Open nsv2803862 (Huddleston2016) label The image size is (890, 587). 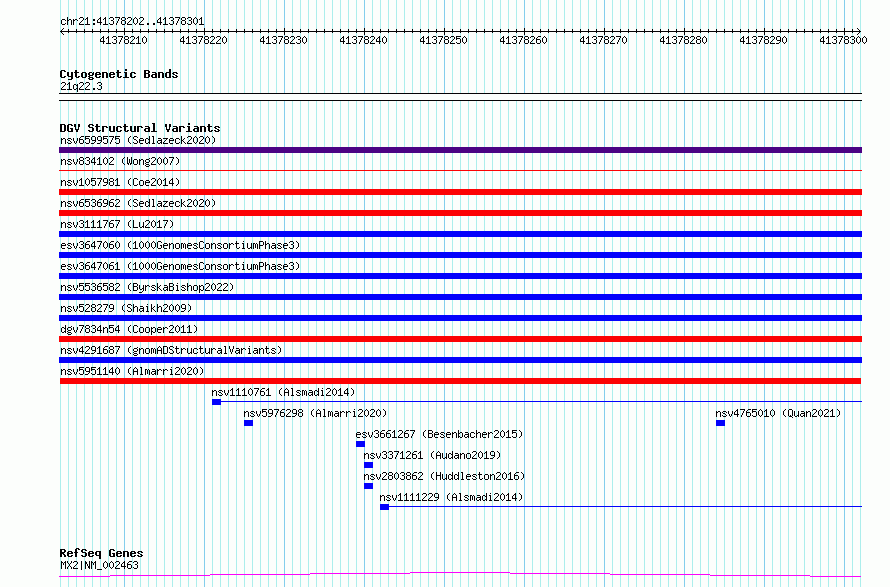coord(444,476)
